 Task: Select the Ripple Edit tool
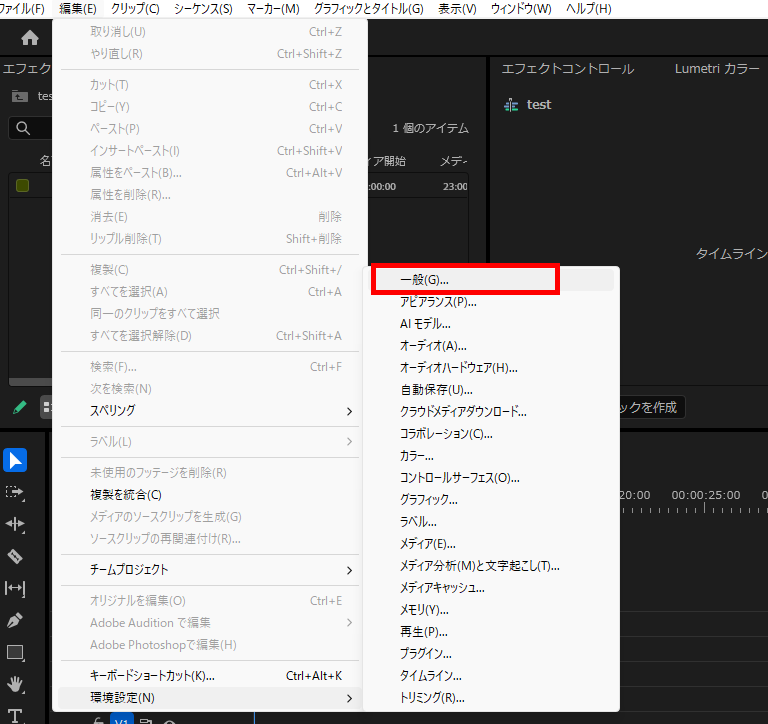click(x=15, y=524)
